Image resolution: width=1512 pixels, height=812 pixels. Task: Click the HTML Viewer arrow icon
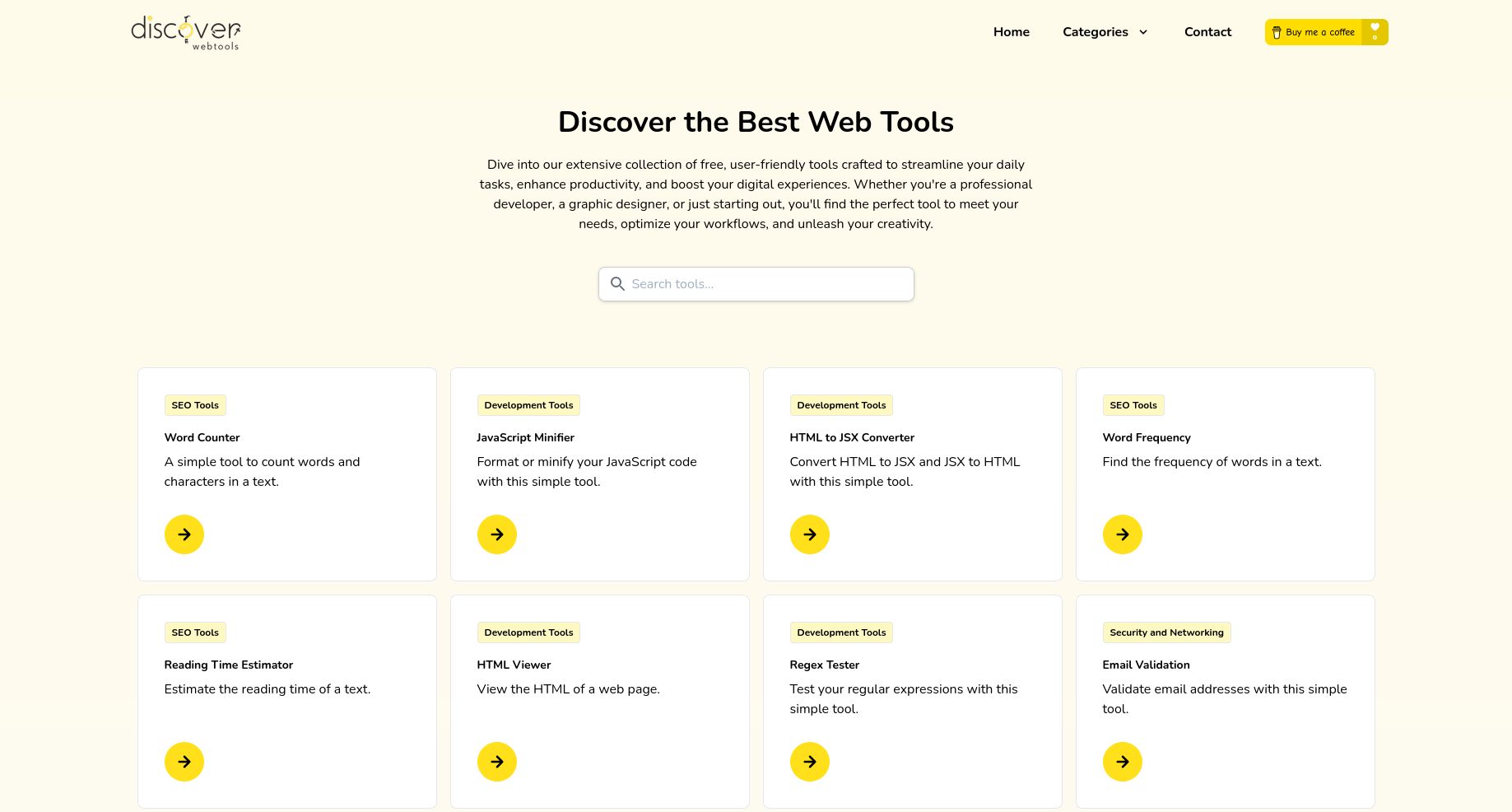496,762
